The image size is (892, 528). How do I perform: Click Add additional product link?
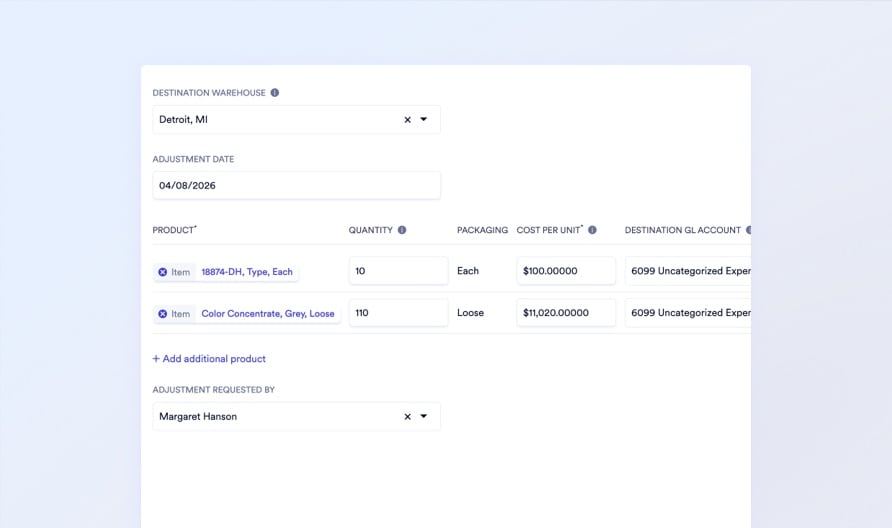[209, 358]
